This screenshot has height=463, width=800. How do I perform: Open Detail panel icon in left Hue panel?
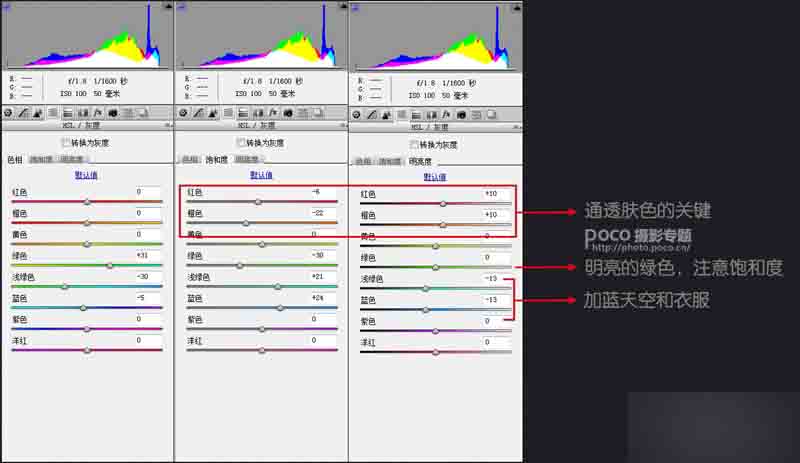click(x=38, y=113)
